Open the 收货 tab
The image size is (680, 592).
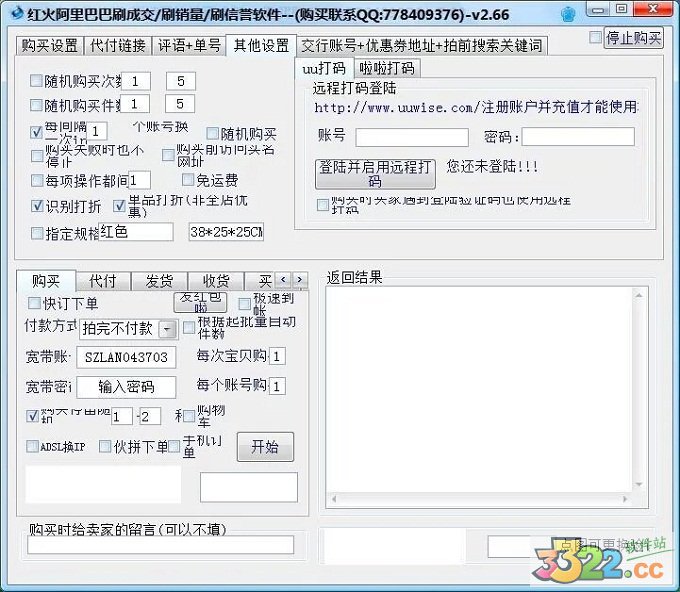coord(216,281)
